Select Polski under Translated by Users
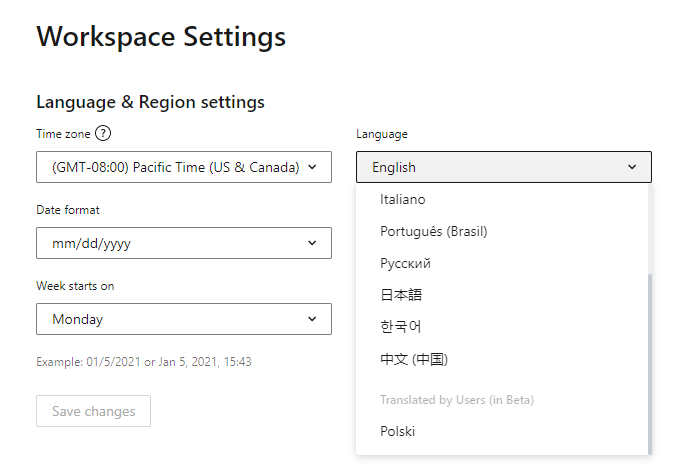This screenshot has height=473, width=692. (398, 431)
